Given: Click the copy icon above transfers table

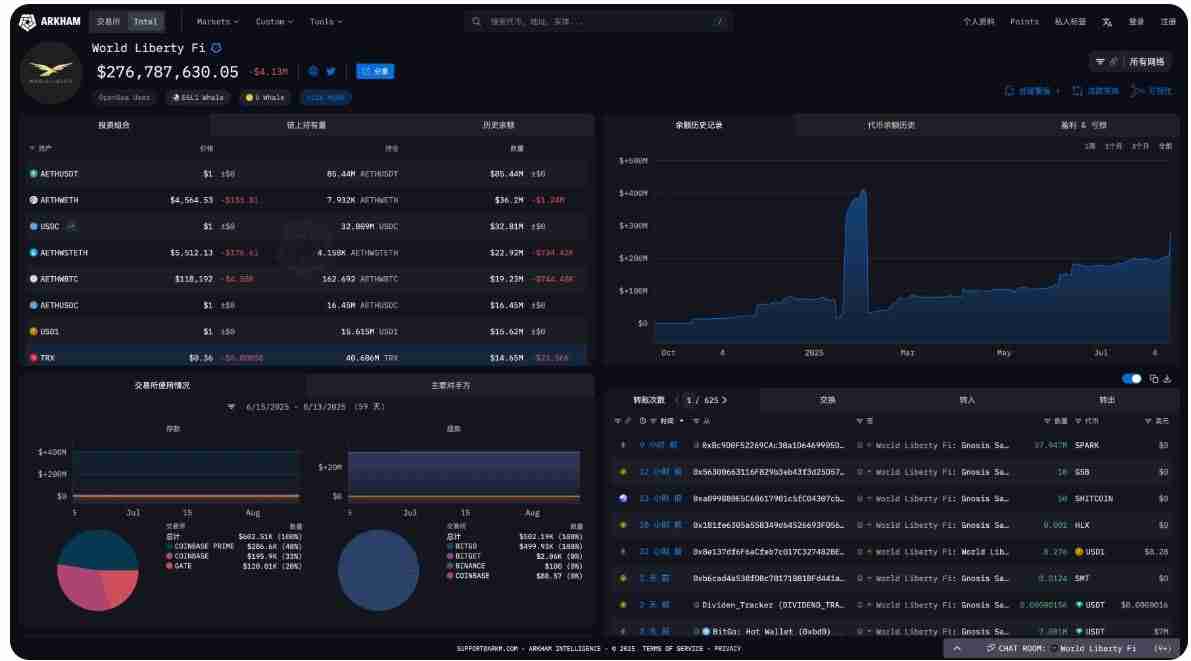Looking at the screenshot, I should click(x=1153, y=379).
